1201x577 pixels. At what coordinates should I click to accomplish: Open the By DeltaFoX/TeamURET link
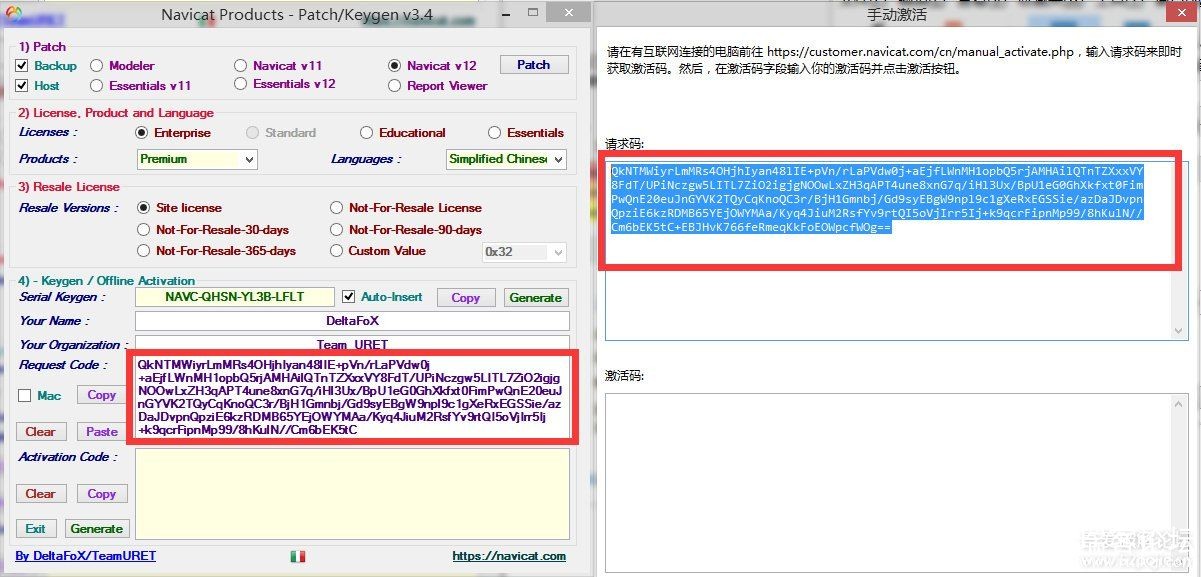(86, 556)
